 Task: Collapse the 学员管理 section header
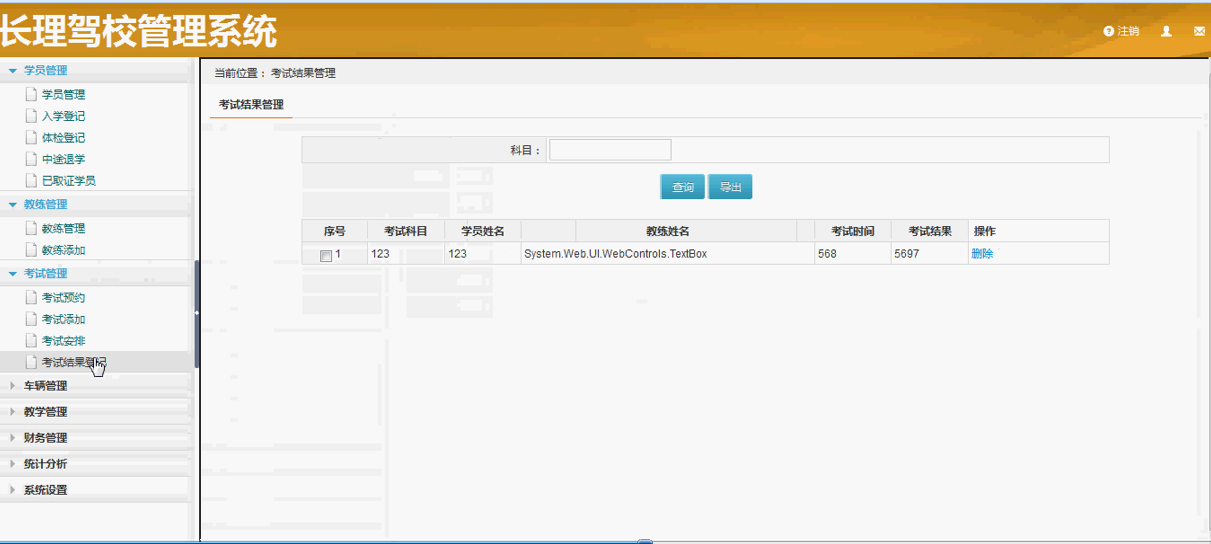[x=96, y=70]
